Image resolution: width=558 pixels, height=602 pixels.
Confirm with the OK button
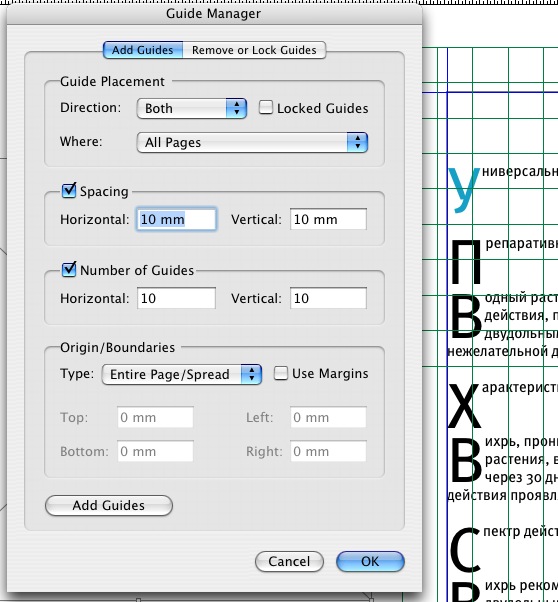tap(370, 561)
